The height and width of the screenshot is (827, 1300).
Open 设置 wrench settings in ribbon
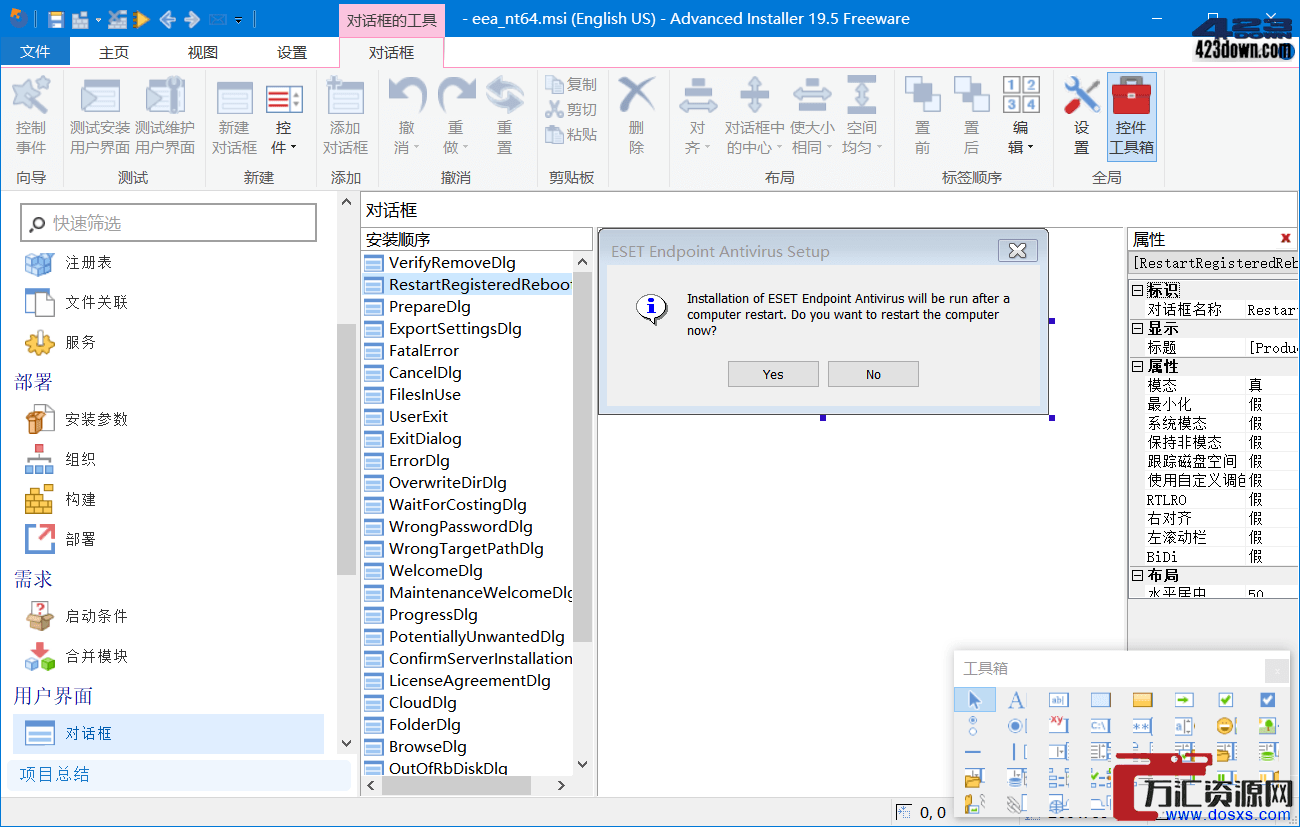(x=1081, y=116)
